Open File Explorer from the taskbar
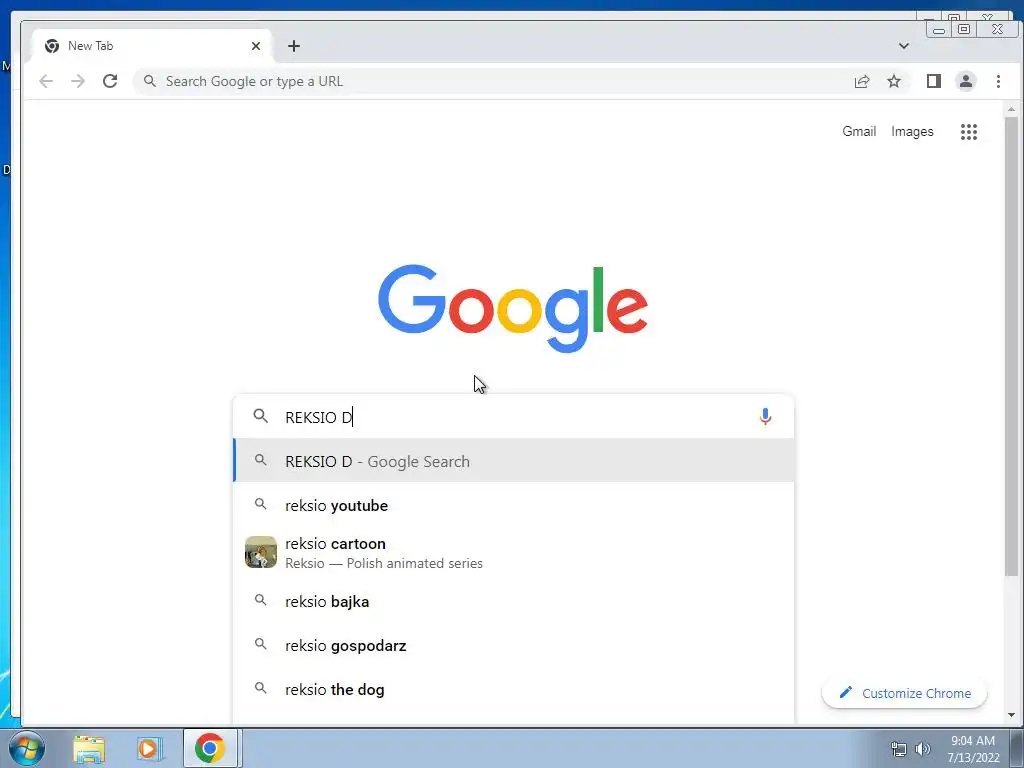 point(89,749)
